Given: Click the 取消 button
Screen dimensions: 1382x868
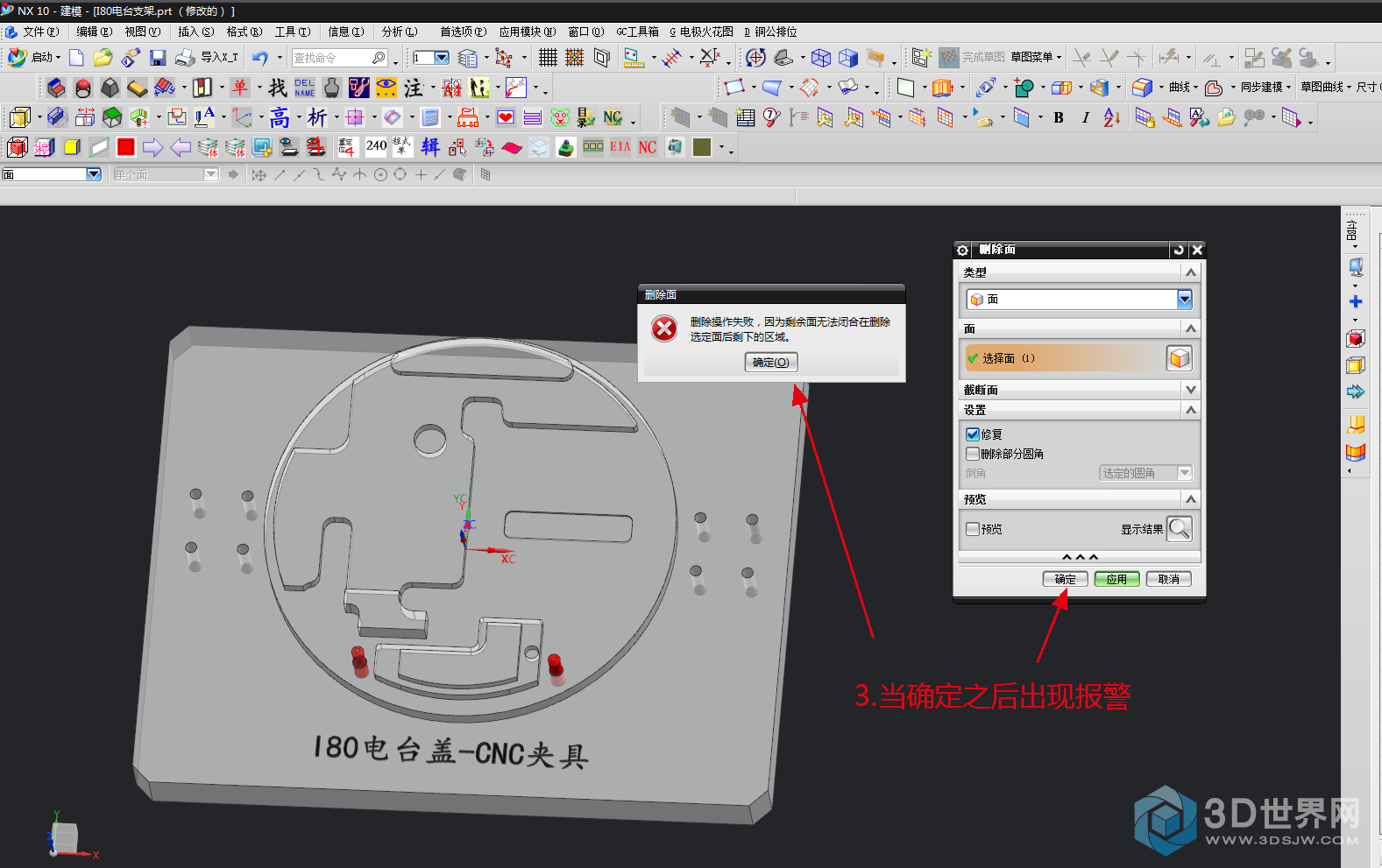Looking at the screenshot, I should click(1168, 579).
